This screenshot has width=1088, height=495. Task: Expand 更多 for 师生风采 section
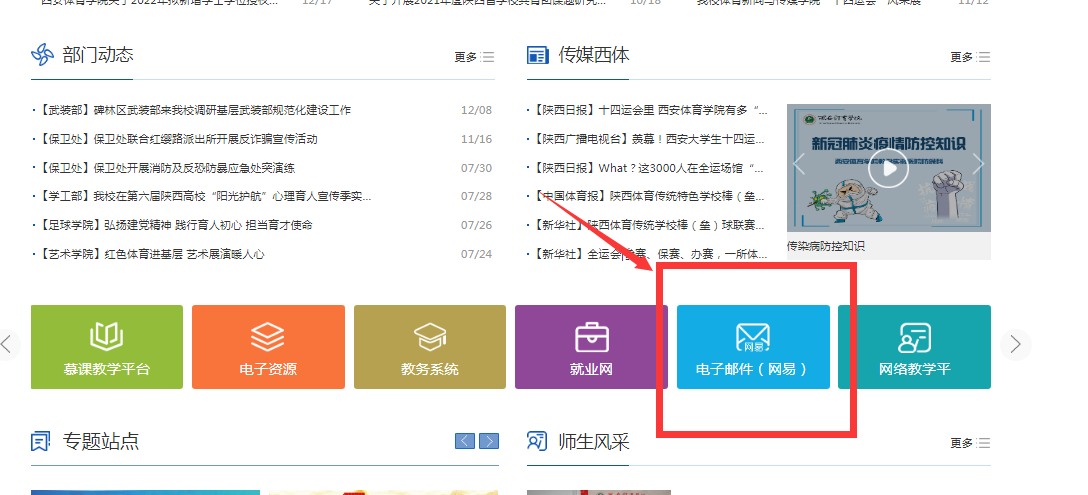[x=970, y=443]
